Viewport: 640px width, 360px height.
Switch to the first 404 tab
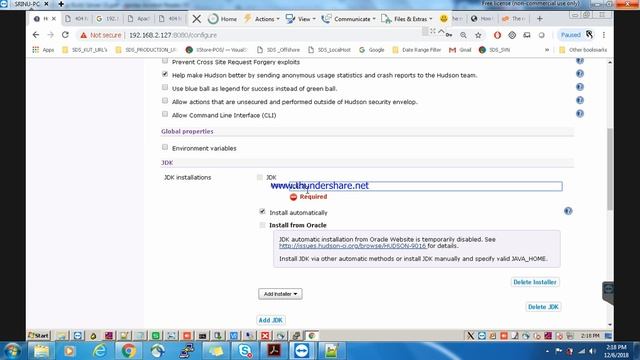click(77, 19)
